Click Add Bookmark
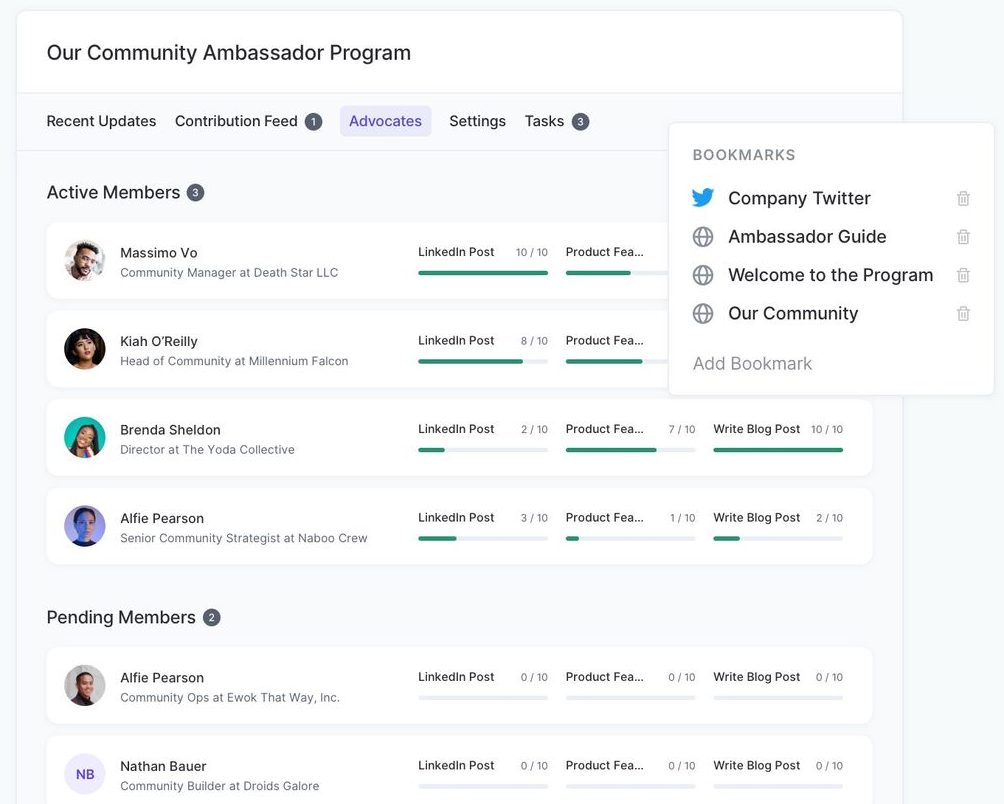 [752, 364]
